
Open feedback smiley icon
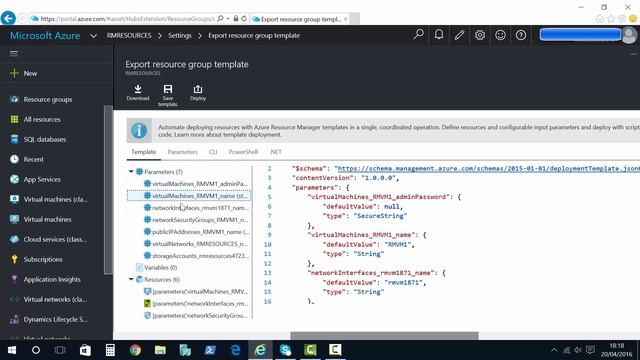[x=500, y=35]
